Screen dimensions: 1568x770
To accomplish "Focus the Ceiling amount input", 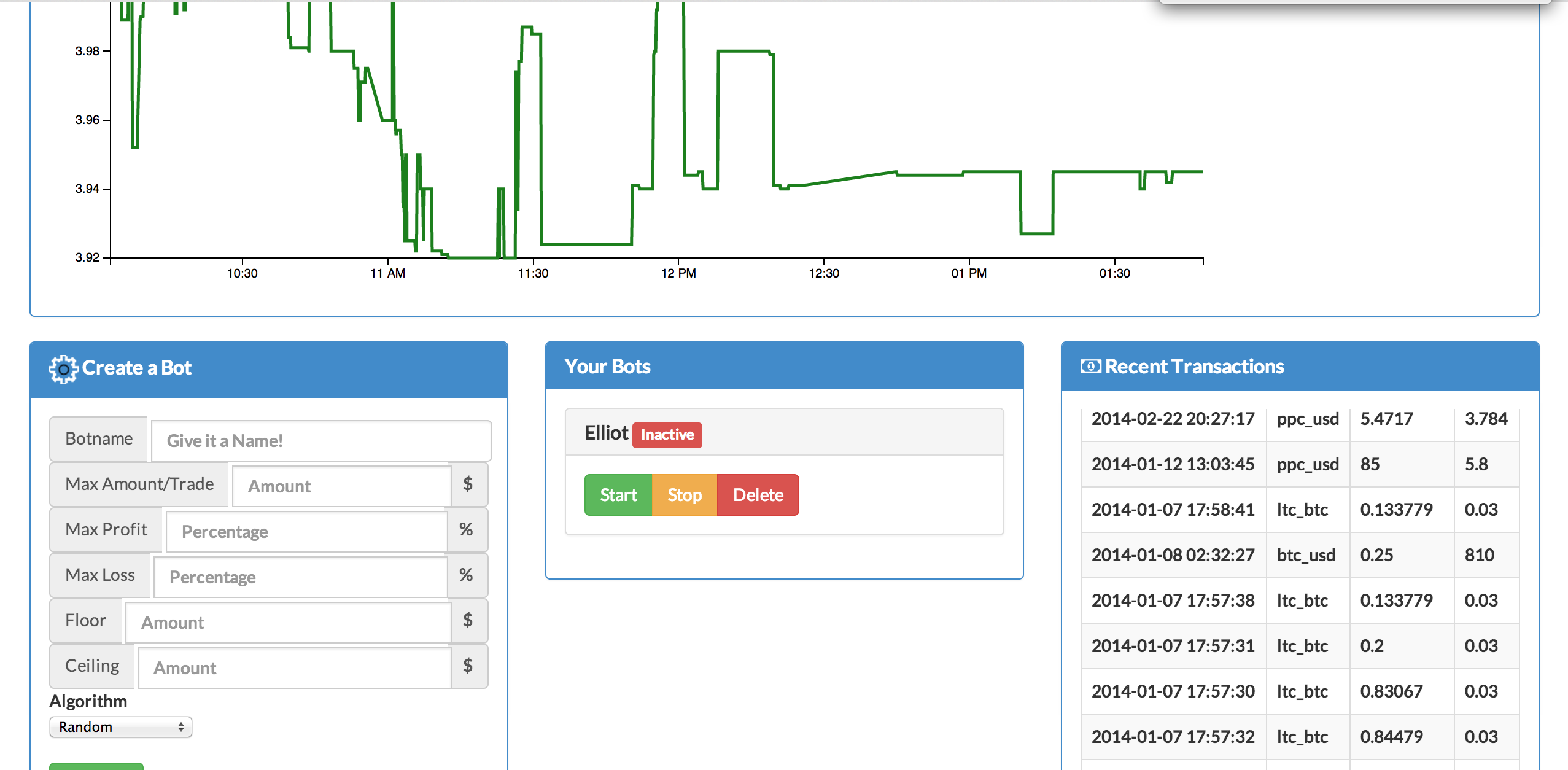I will [294, 668].
